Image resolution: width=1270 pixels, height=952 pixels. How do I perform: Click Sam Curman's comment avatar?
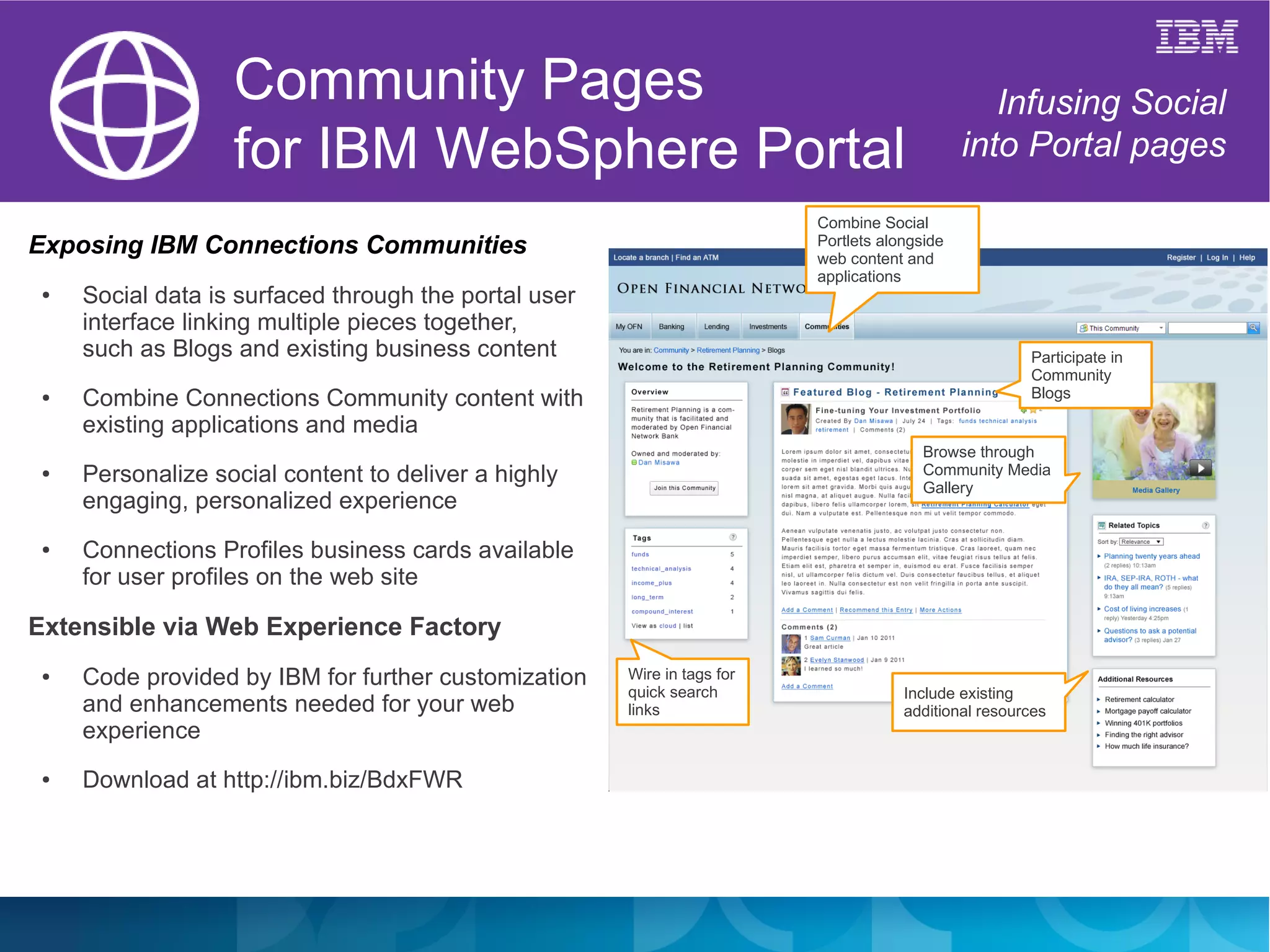(791, 644)
